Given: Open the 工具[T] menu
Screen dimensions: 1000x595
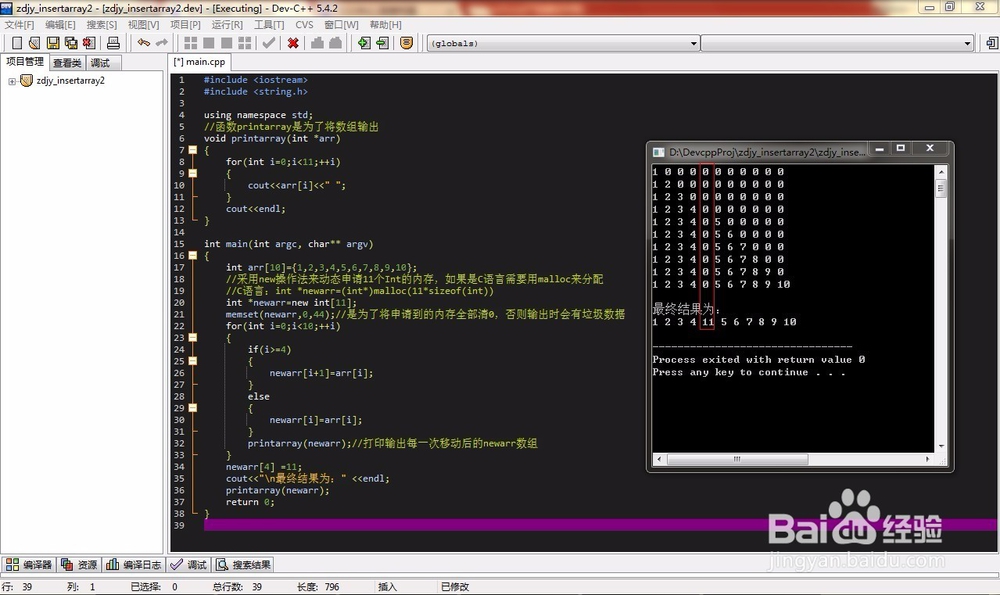Looking at the screenshot, I should [x=269, y=25].
